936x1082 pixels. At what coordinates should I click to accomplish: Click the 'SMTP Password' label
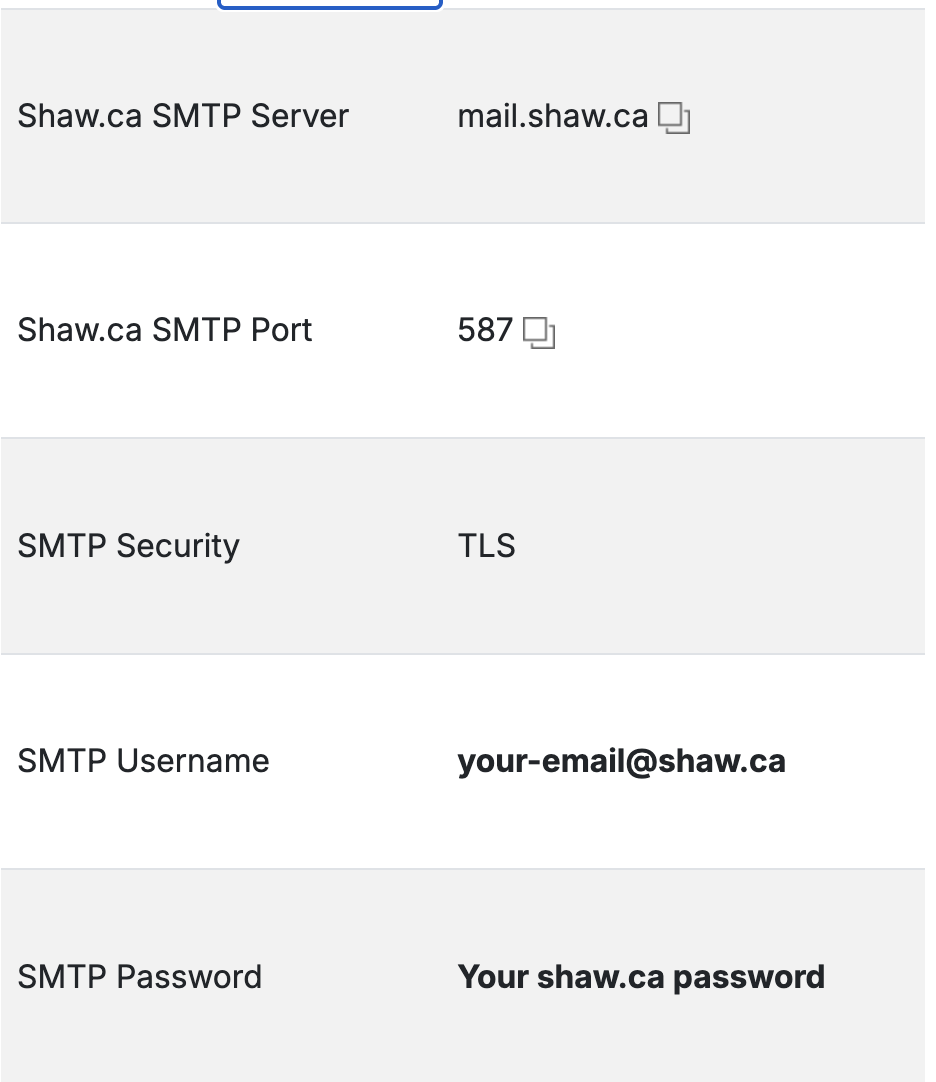[x=139, y=977]
